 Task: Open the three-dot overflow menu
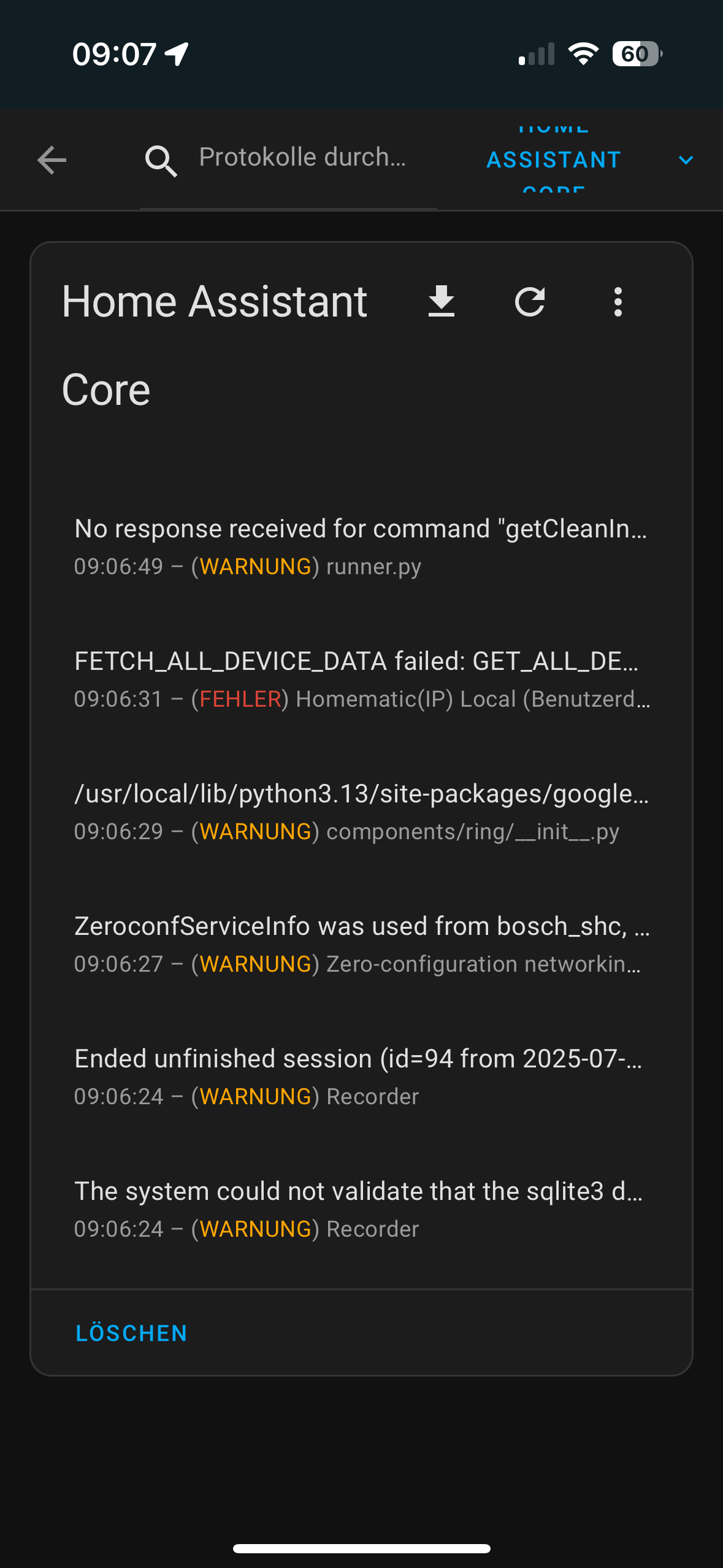[618, 301]
